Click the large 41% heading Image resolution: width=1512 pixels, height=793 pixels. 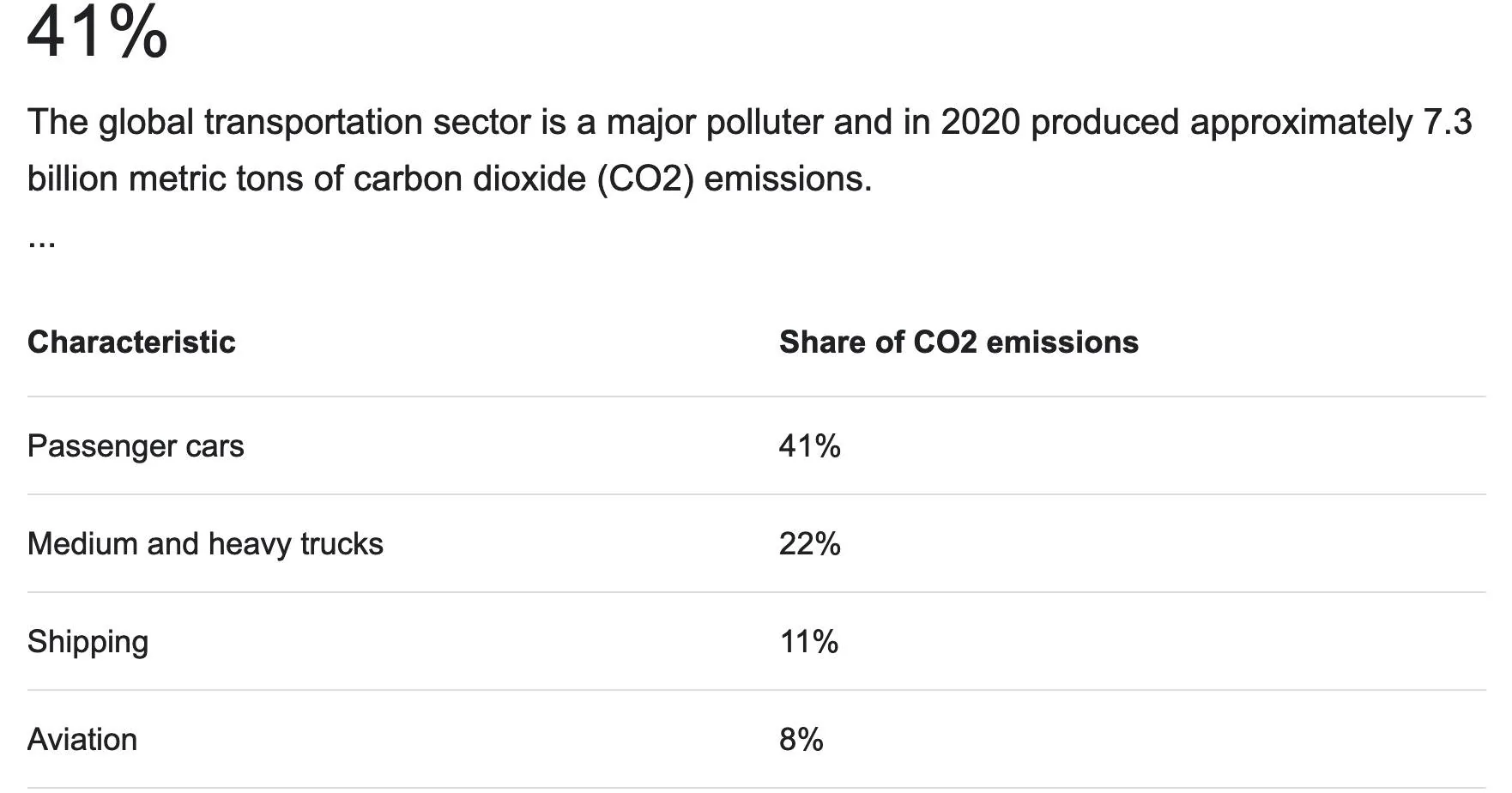click(97, 32)
